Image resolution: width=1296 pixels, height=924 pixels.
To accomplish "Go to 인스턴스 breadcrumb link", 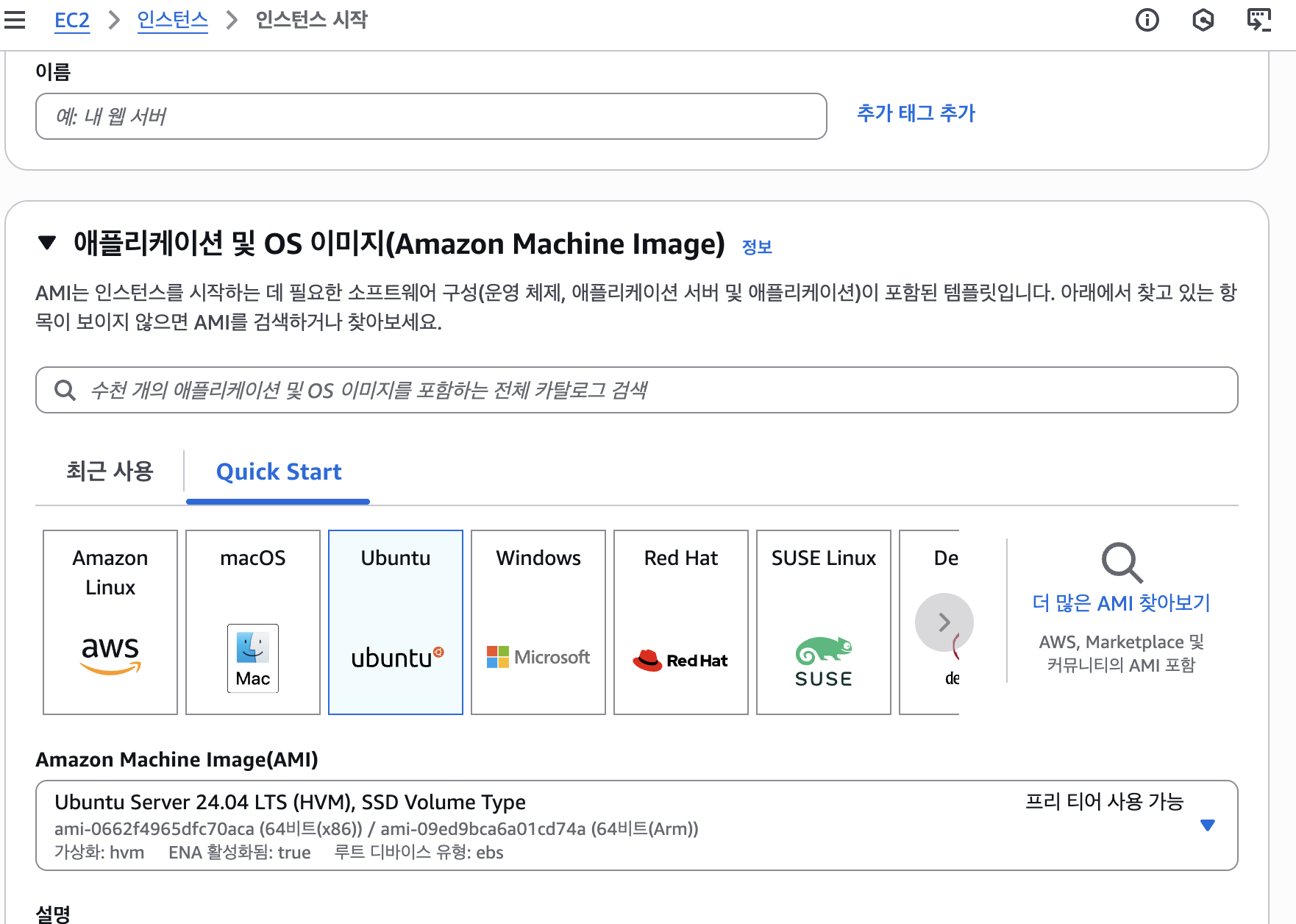I will coord(173,20).
